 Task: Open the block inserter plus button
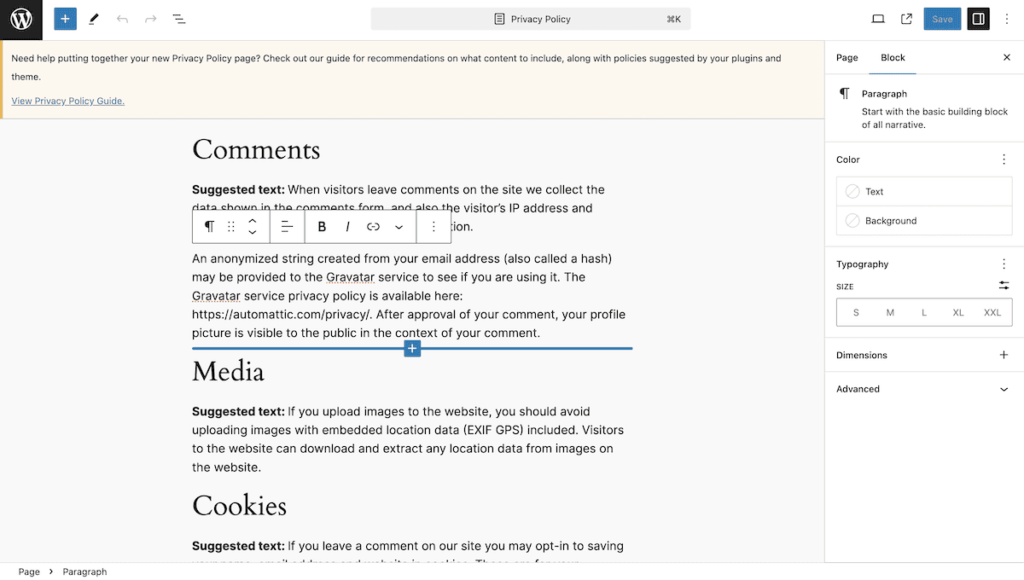pos(65,19)
